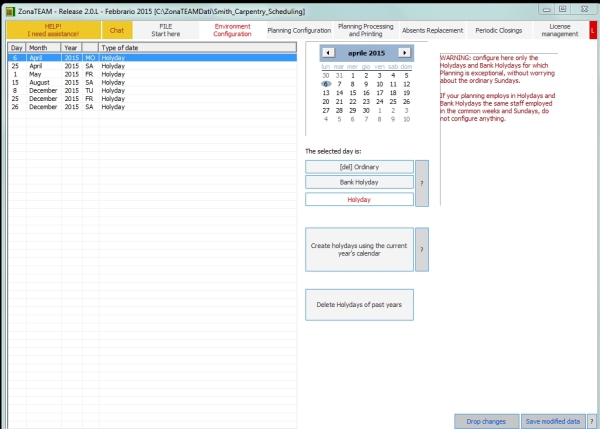Sort list by Month column header
The image size is (600, 429).
click(x=44, y=48)
